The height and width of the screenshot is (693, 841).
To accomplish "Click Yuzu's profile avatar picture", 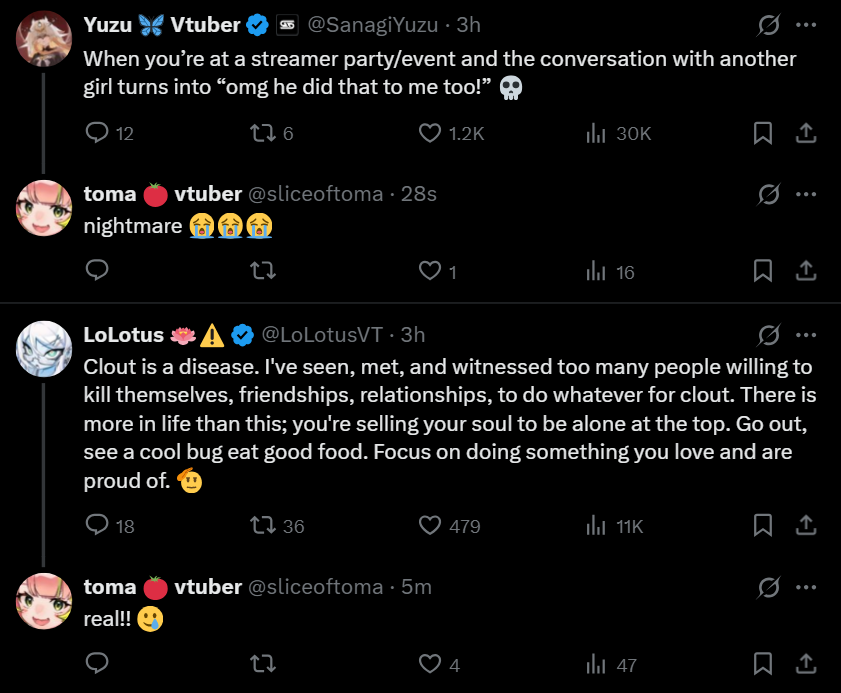I will (43, 39).
